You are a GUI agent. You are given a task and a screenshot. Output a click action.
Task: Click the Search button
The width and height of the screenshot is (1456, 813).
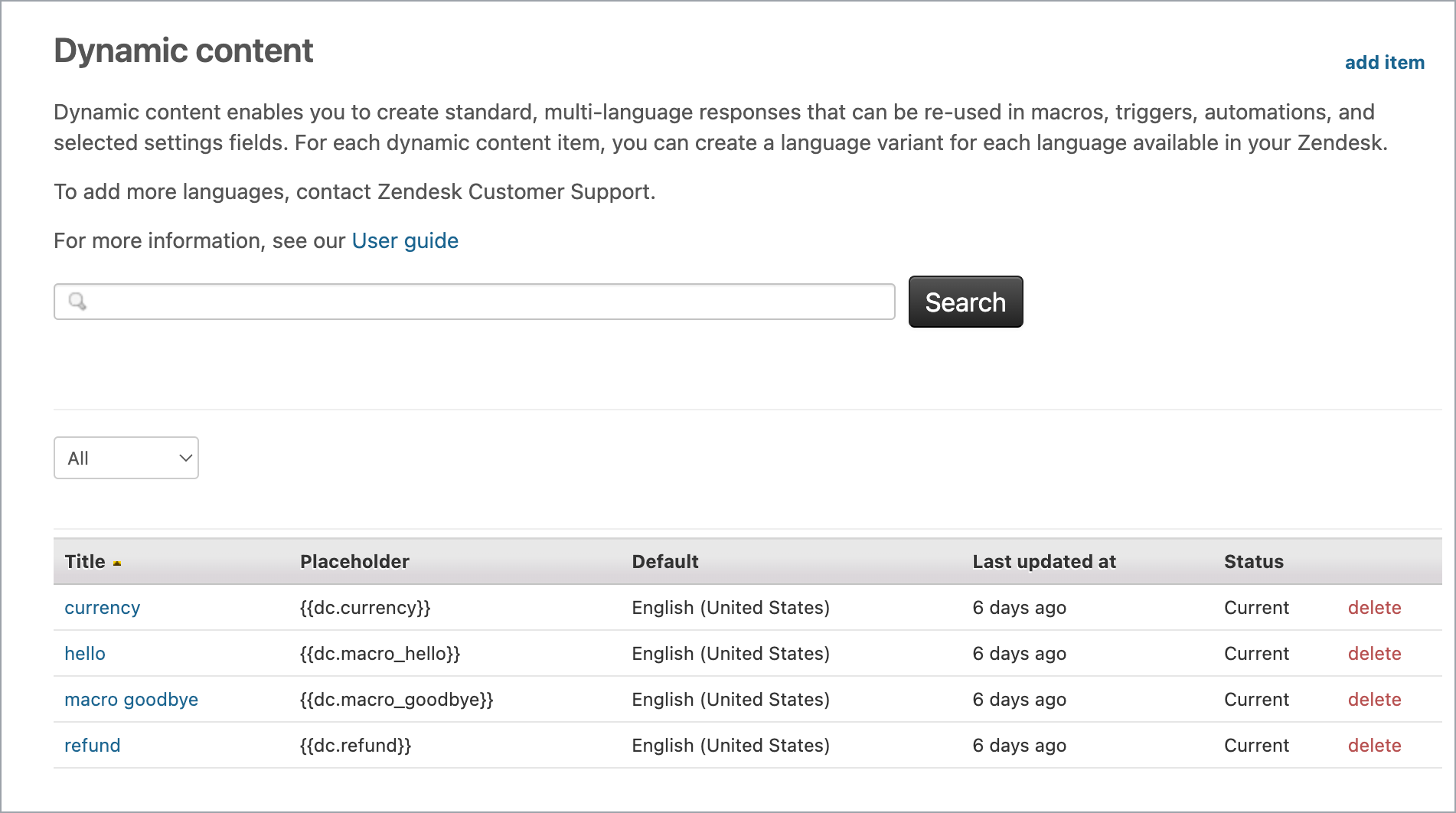coord(965,302)
